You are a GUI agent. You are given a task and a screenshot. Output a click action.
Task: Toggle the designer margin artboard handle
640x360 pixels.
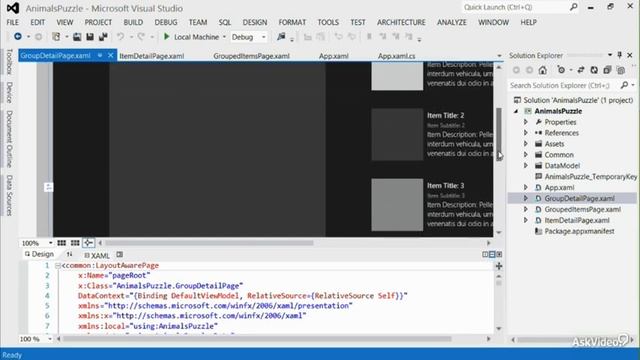click(48, 187)
